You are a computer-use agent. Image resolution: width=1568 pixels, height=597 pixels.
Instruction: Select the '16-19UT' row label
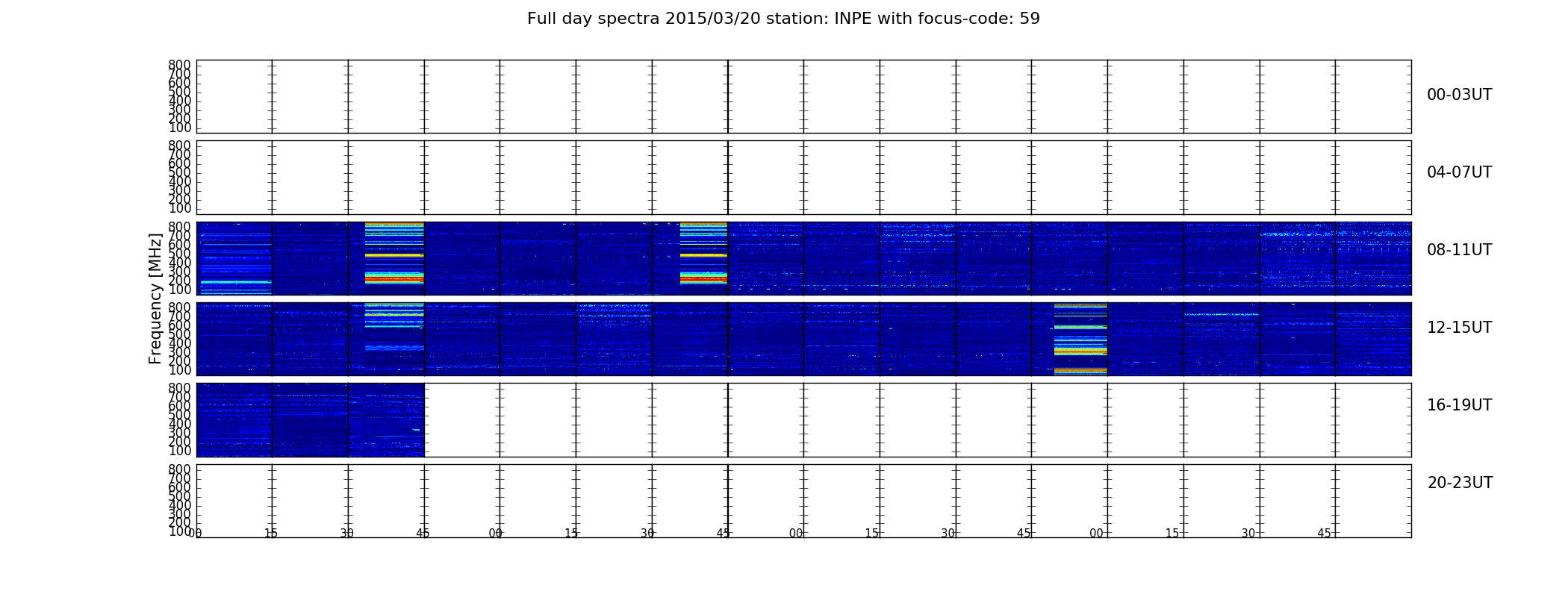click(x=1459, y=405)
